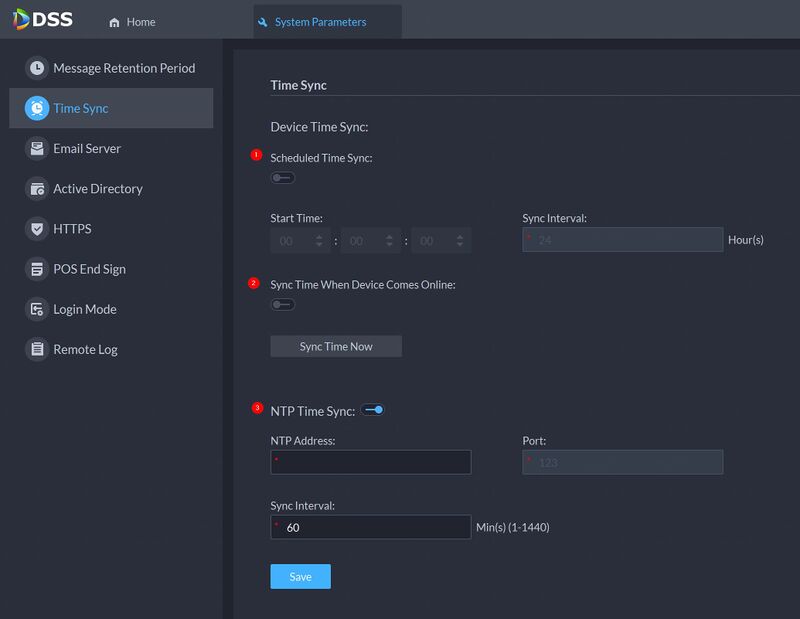This screenshot has width=800, height=619.
Task: Select the System Parameters tab
Action: tap(320, 22)
